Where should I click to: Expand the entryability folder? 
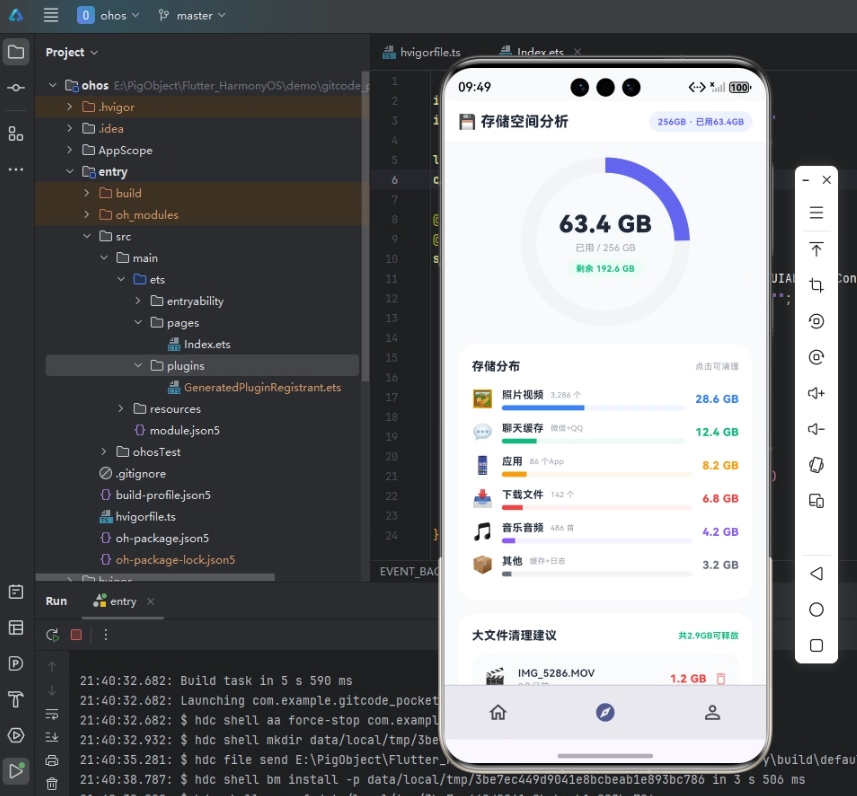[x=138, y=301]
